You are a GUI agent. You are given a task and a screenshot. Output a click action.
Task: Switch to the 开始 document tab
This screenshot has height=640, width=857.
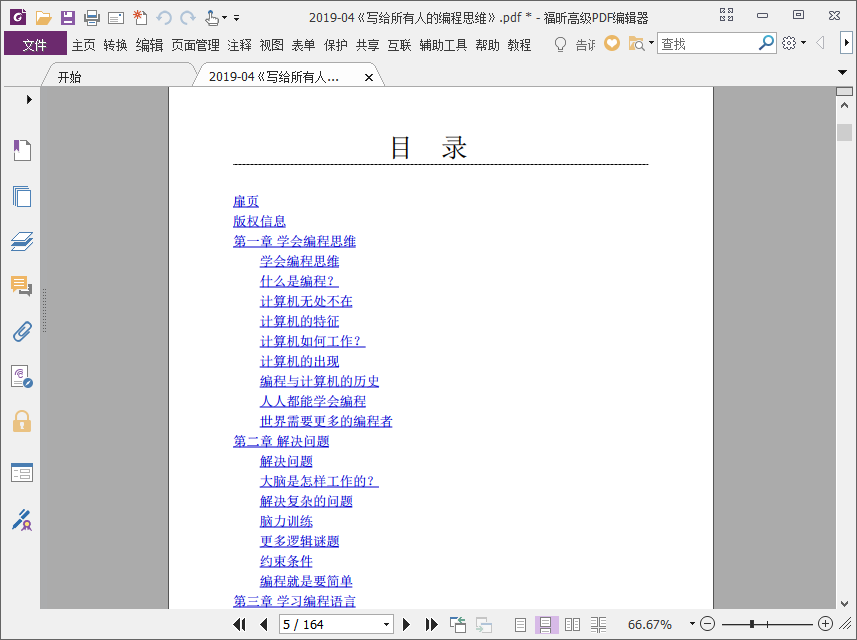(x=69, y=77)
